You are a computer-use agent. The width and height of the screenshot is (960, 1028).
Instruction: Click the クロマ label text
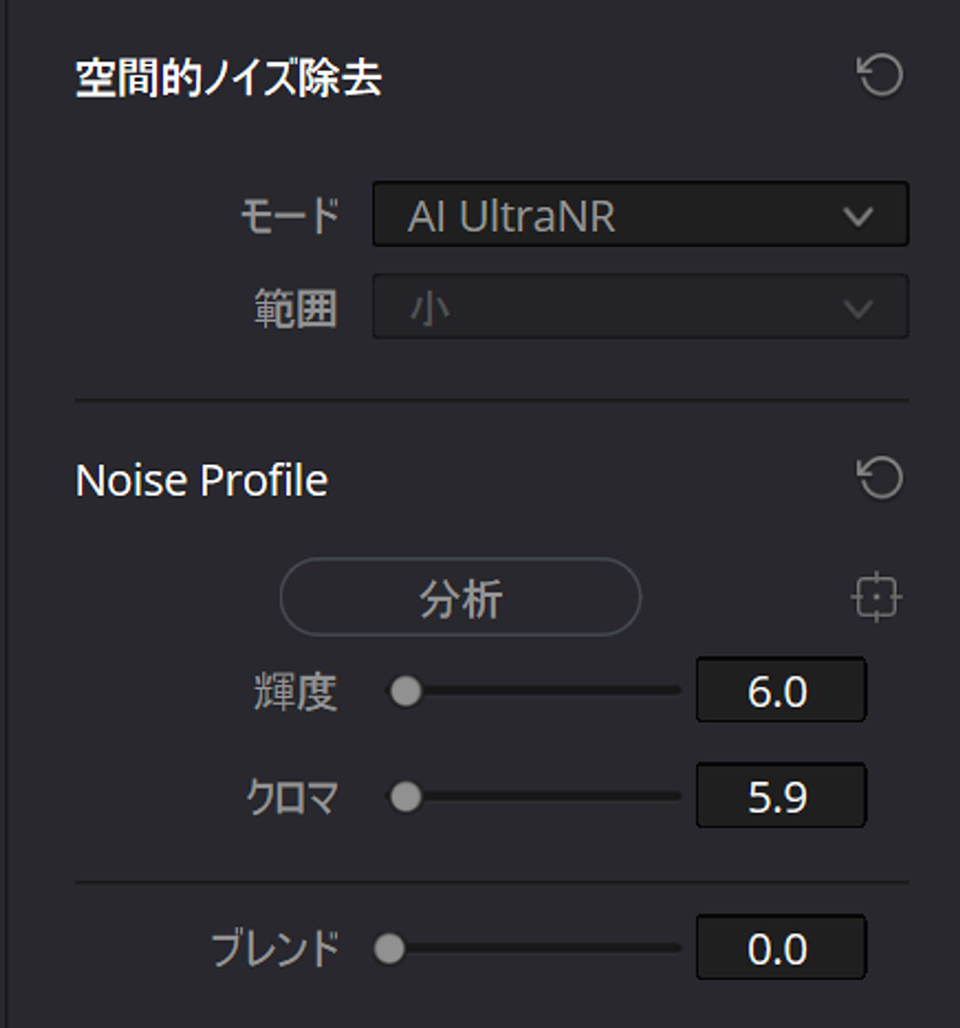(x=292, y=798)
